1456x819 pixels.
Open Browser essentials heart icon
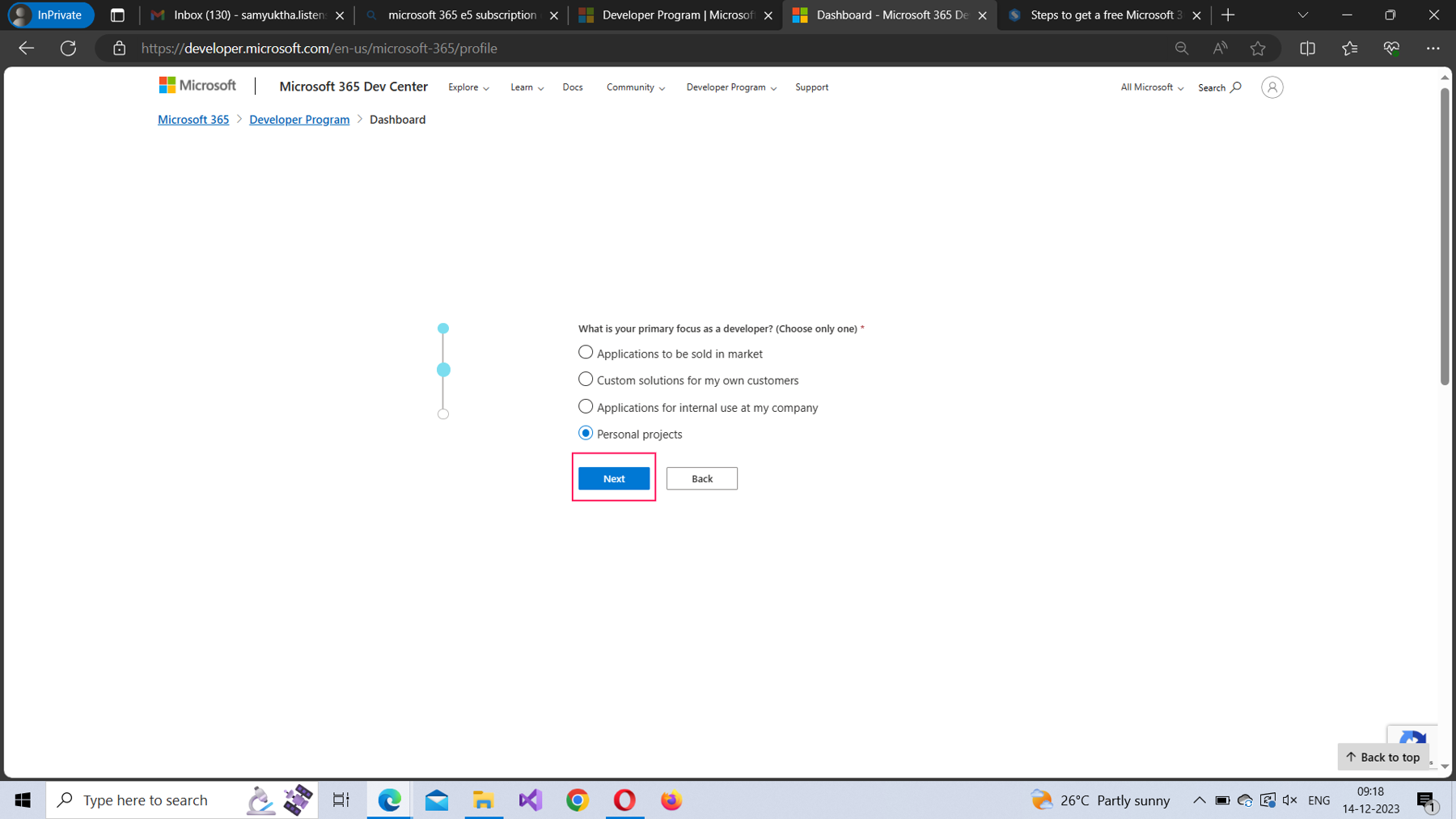1391,49
